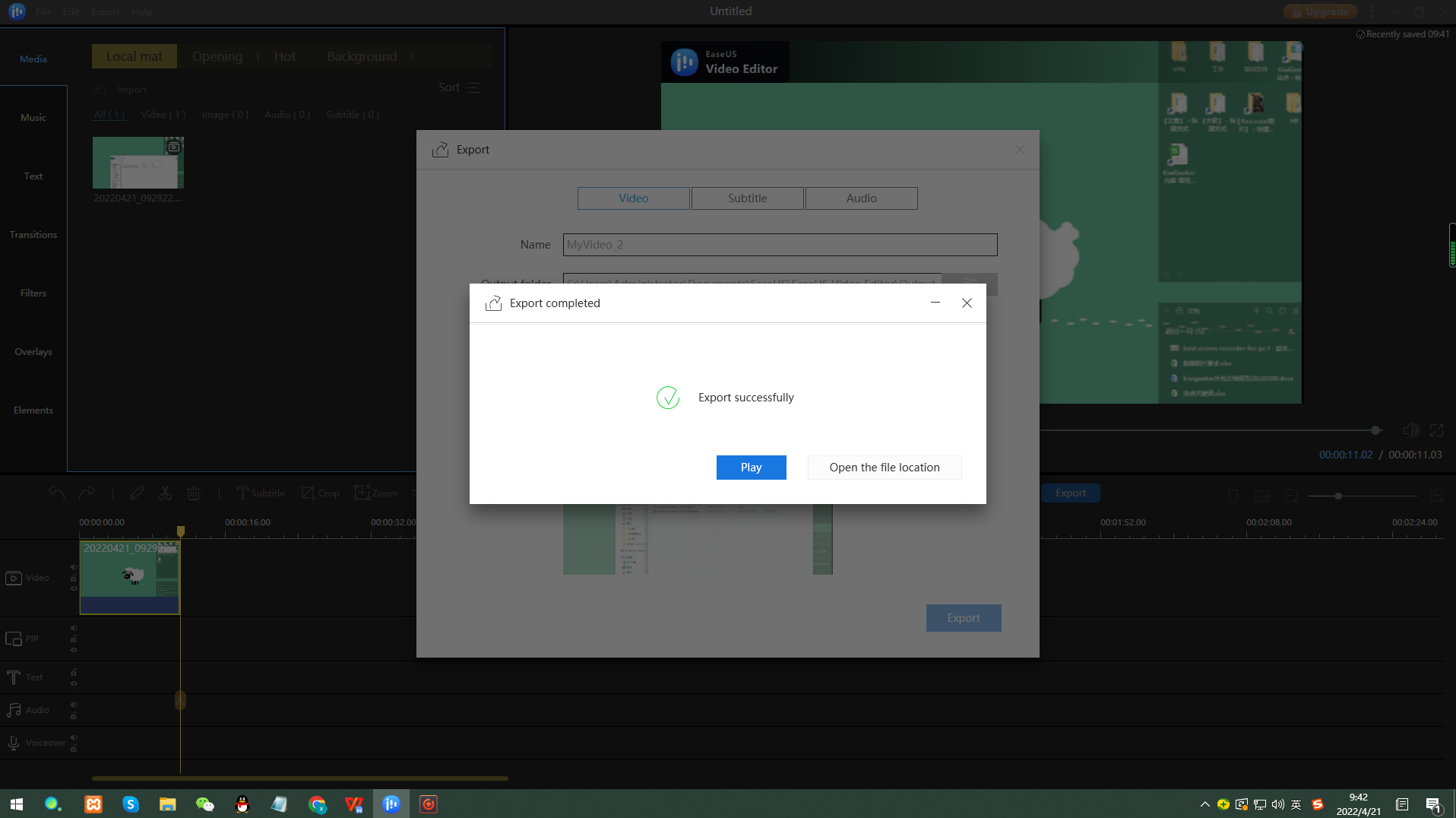Click the preview fullscreen icon
The width and height of the screenshot is (1456, 818).
(1436, 430)
